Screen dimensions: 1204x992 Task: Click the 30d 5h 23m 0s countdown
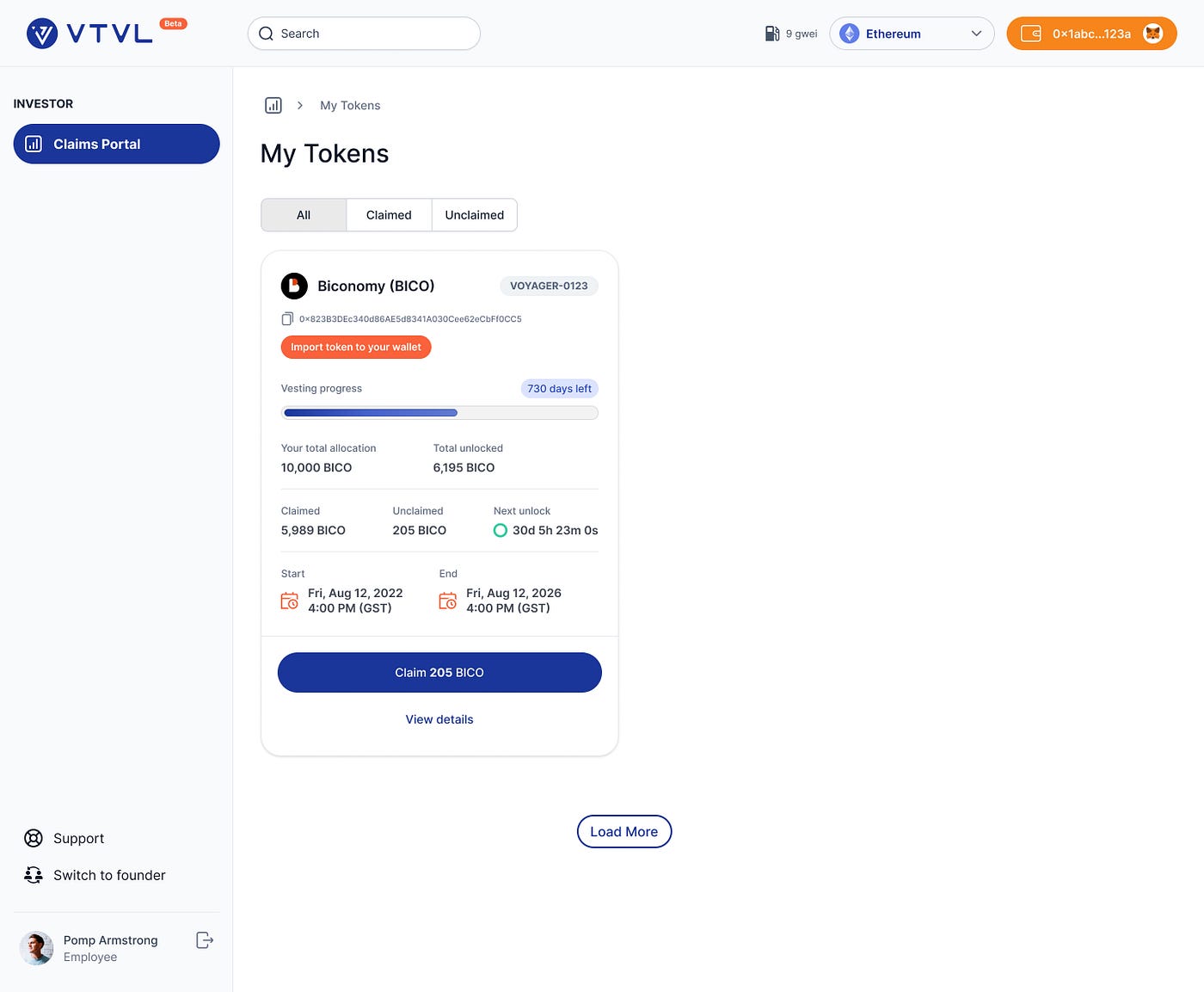coord(556,530)
